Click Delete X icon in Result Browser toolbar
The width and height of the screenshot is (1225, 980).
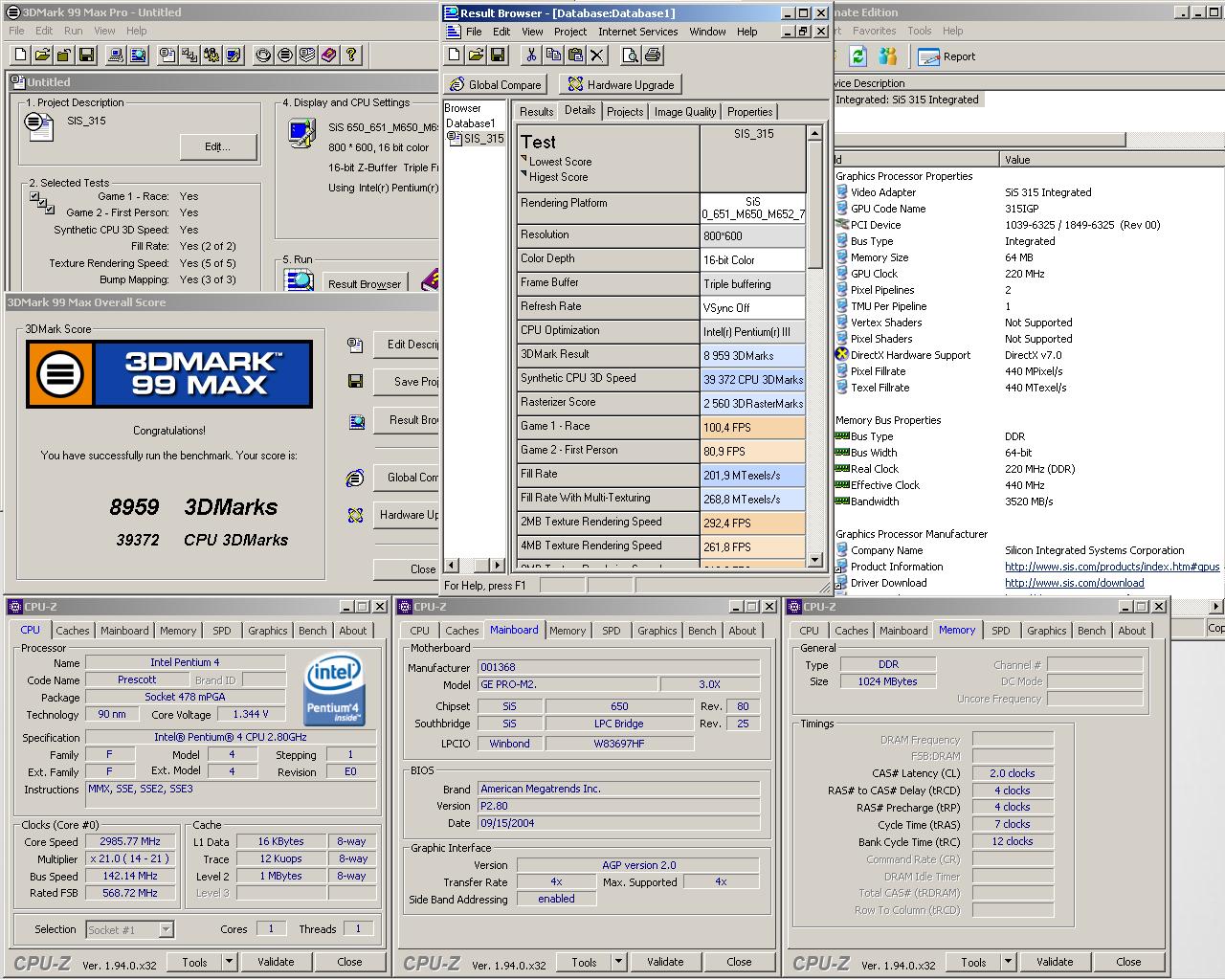(x=597, y=56)
